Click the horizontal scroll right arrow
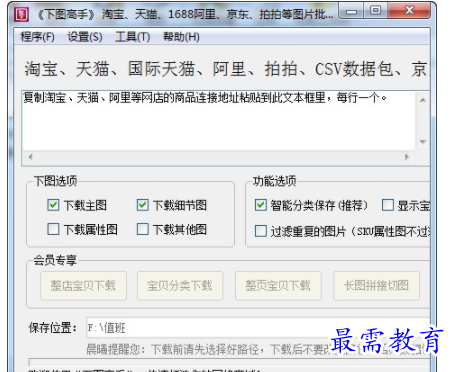The image size is (452, 372). coord(407,157)
